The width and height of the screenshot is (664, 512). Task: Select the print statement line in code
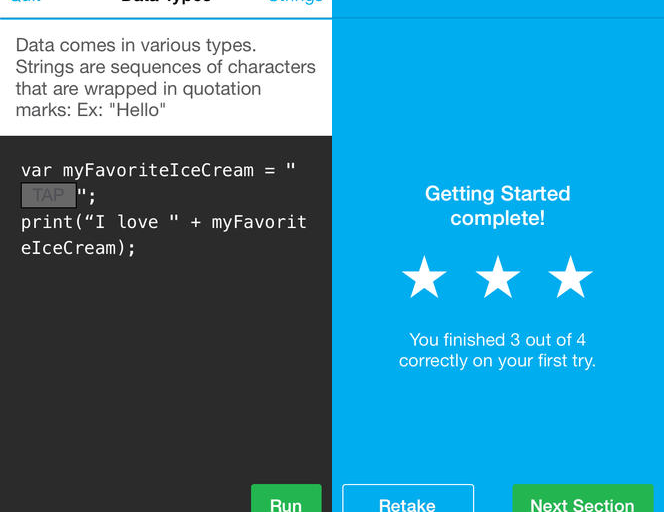click(x=163, y=222)
